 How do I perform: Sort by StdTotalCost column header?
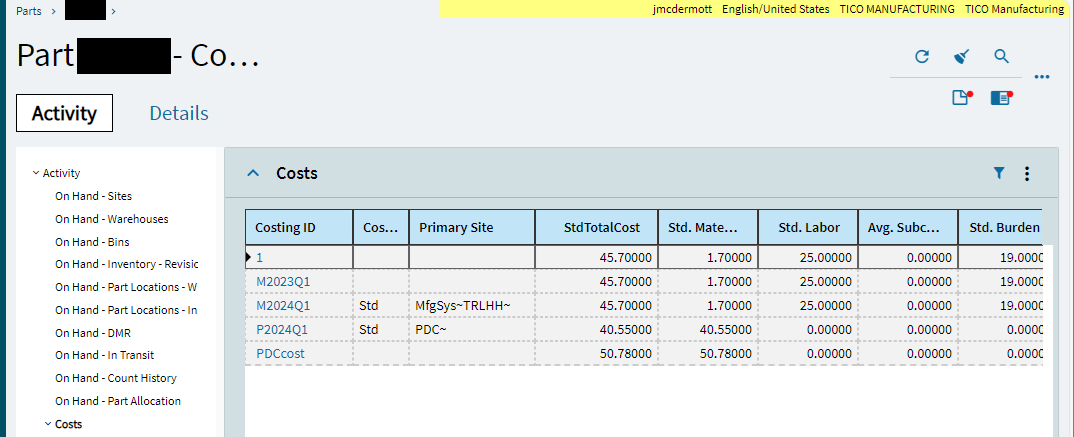(x=596, y=227)
